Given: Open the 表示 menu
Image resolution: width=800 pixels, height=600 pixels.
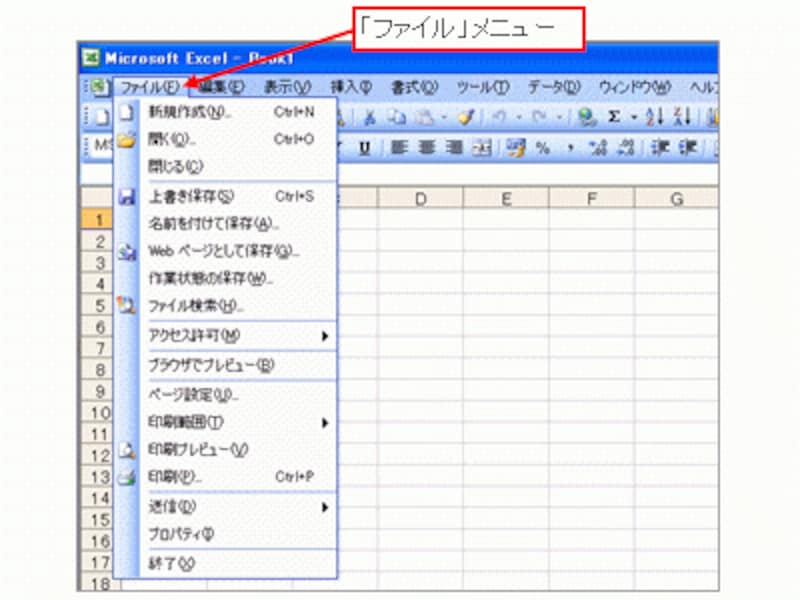Looking at the screenshot, I should pos(287,87).
